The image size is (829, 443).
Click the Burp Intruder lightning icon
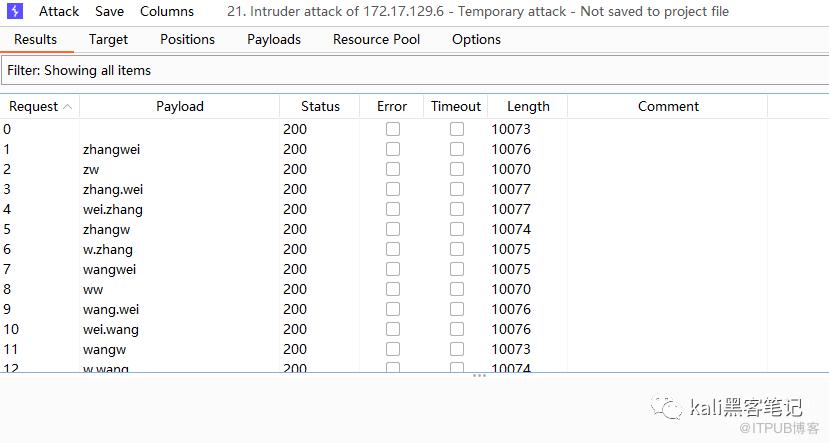point(15,12)
